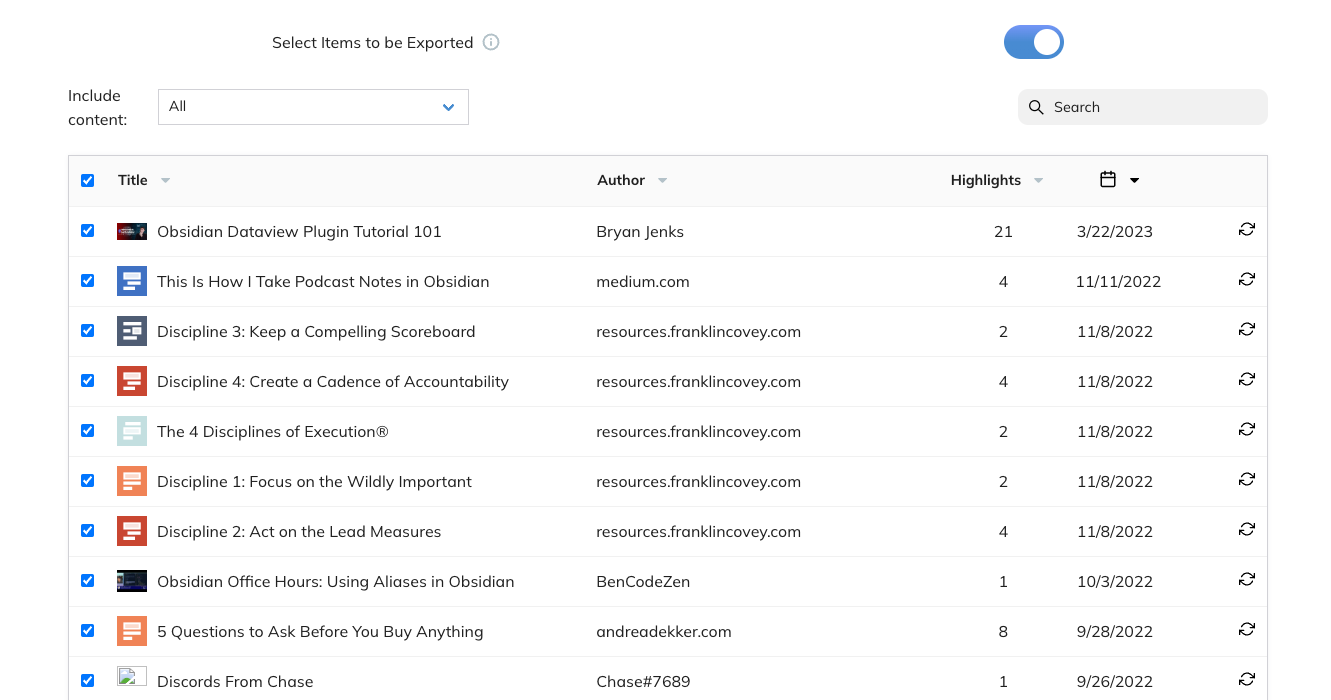1331x700 pixels.
Task: Uncheck The 4 Disciplines of Execution checkbox
Action: [88, 431]
